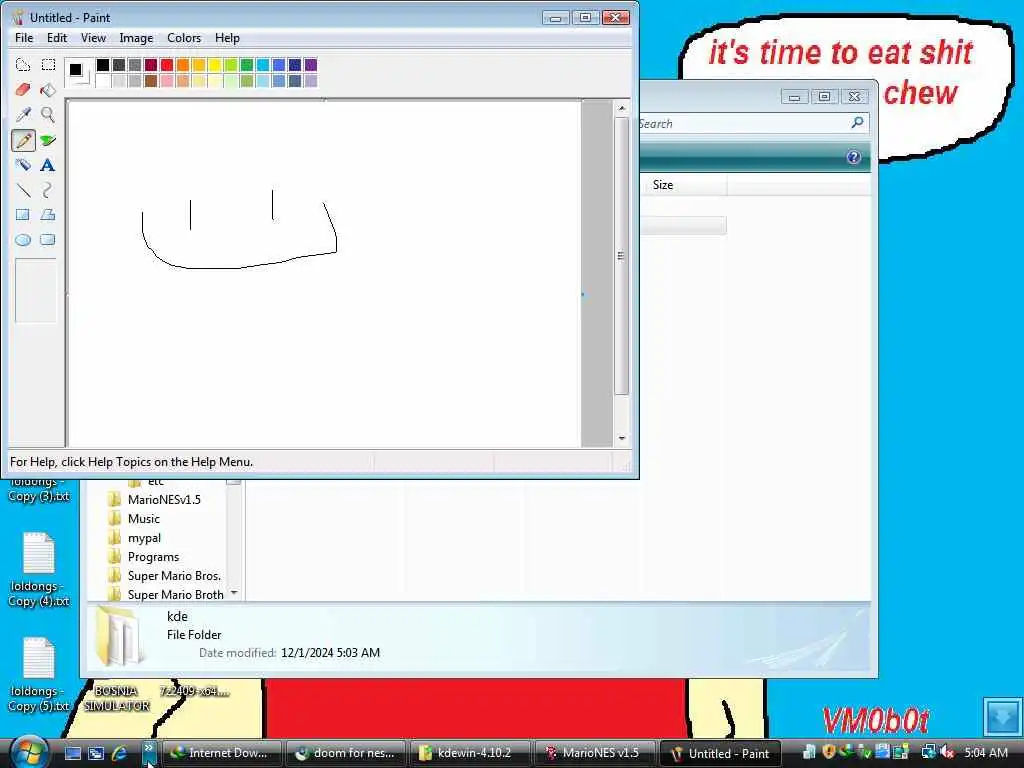Click Switch Between Windows quick launch icon
This screenshot has width=1024, height=768.
96,753
